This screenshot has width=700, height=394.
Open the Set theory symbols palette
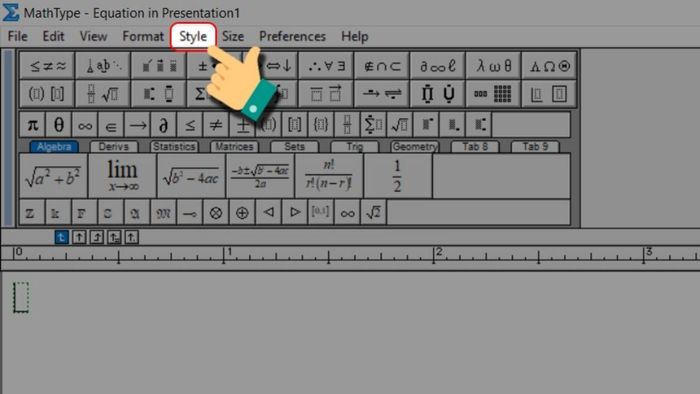pos(382,66)
